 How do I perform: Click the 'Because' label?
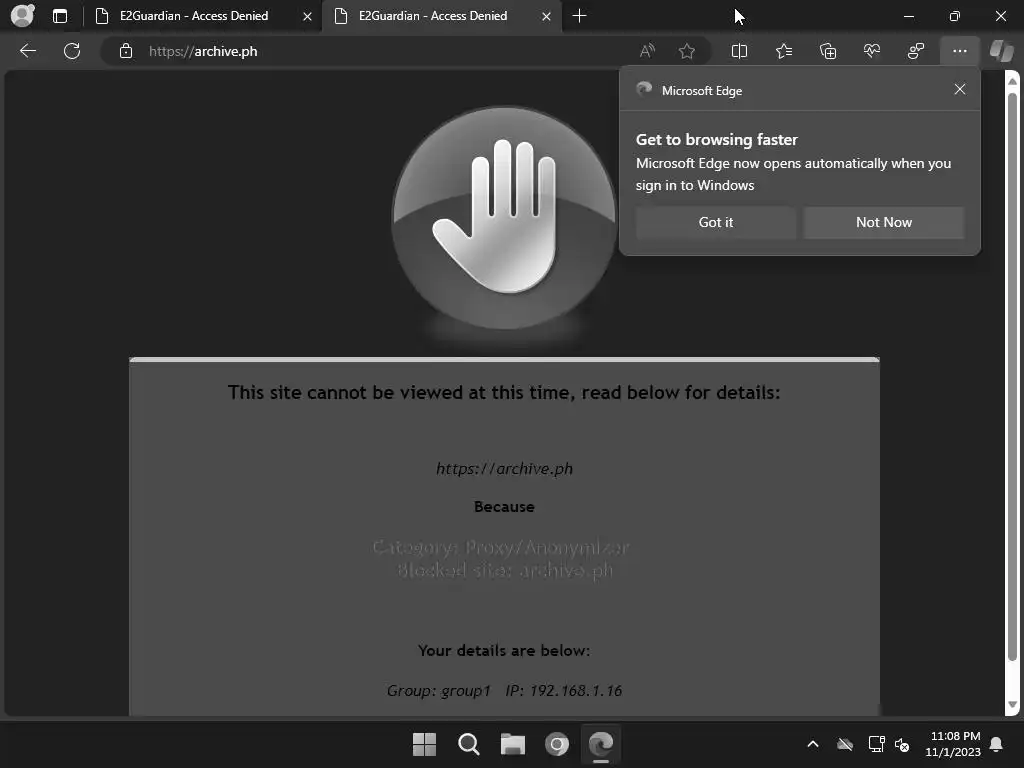click(504, 507)
